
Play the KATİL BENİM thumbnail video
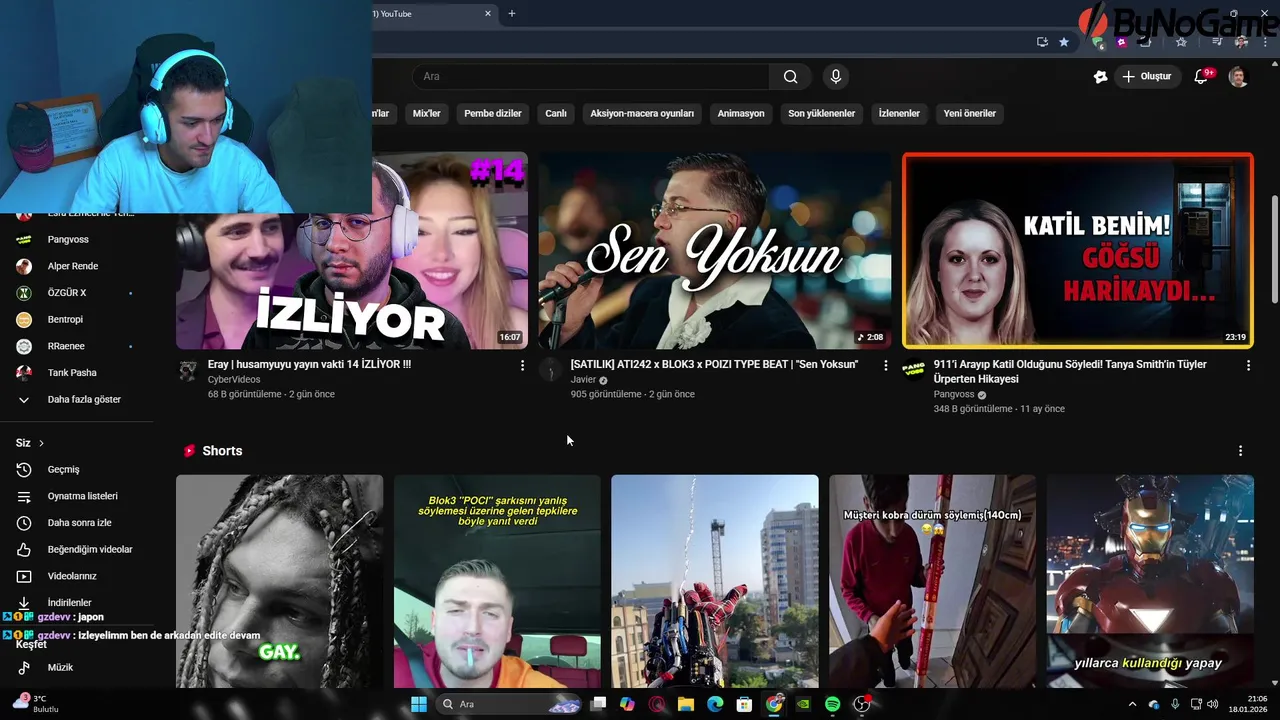click(x=1078, y=251)
